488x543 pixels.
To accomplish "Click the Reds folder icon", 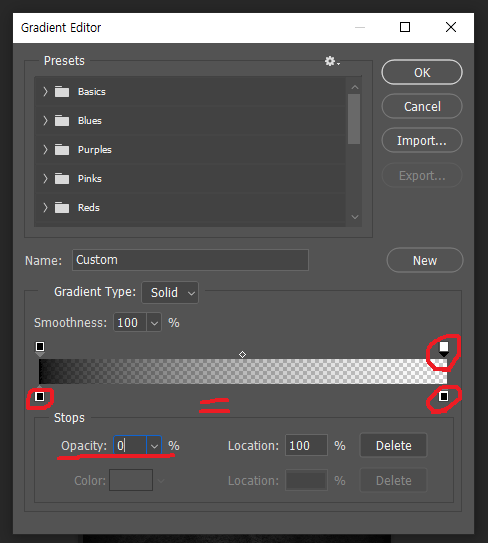I will [x=62, y=207].
